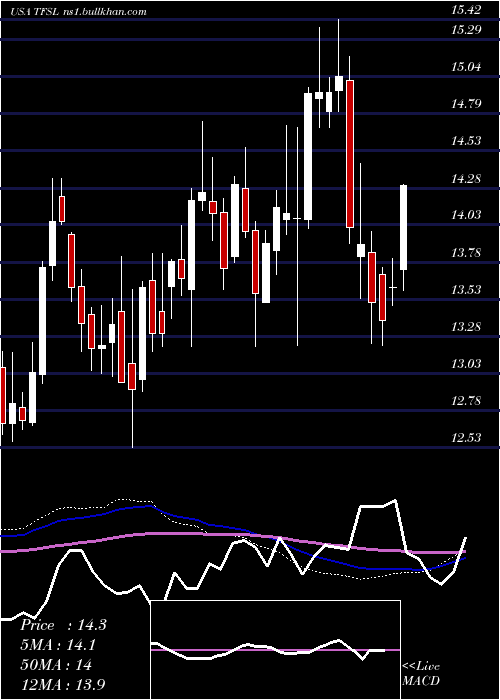Select the 14.53 price axis label
The height and width of the screenshot is (700, 500).
(x=466, y=141)
